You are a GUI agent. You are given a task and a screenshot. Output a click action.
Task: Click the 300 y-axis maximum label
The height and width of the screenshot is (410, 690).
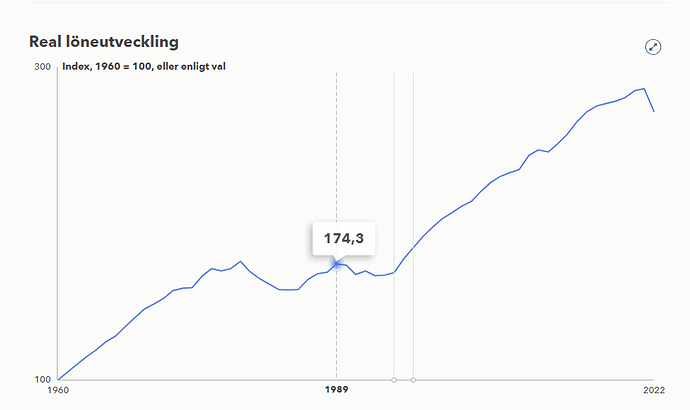pos(43,67)
